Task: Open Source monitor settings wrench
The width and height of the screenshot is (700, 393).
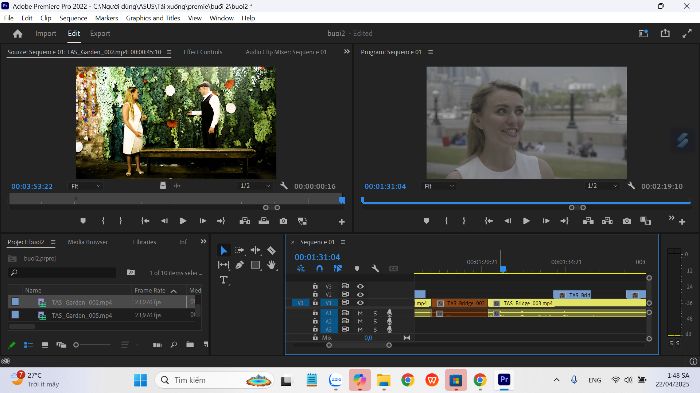Action: [283, 186]
